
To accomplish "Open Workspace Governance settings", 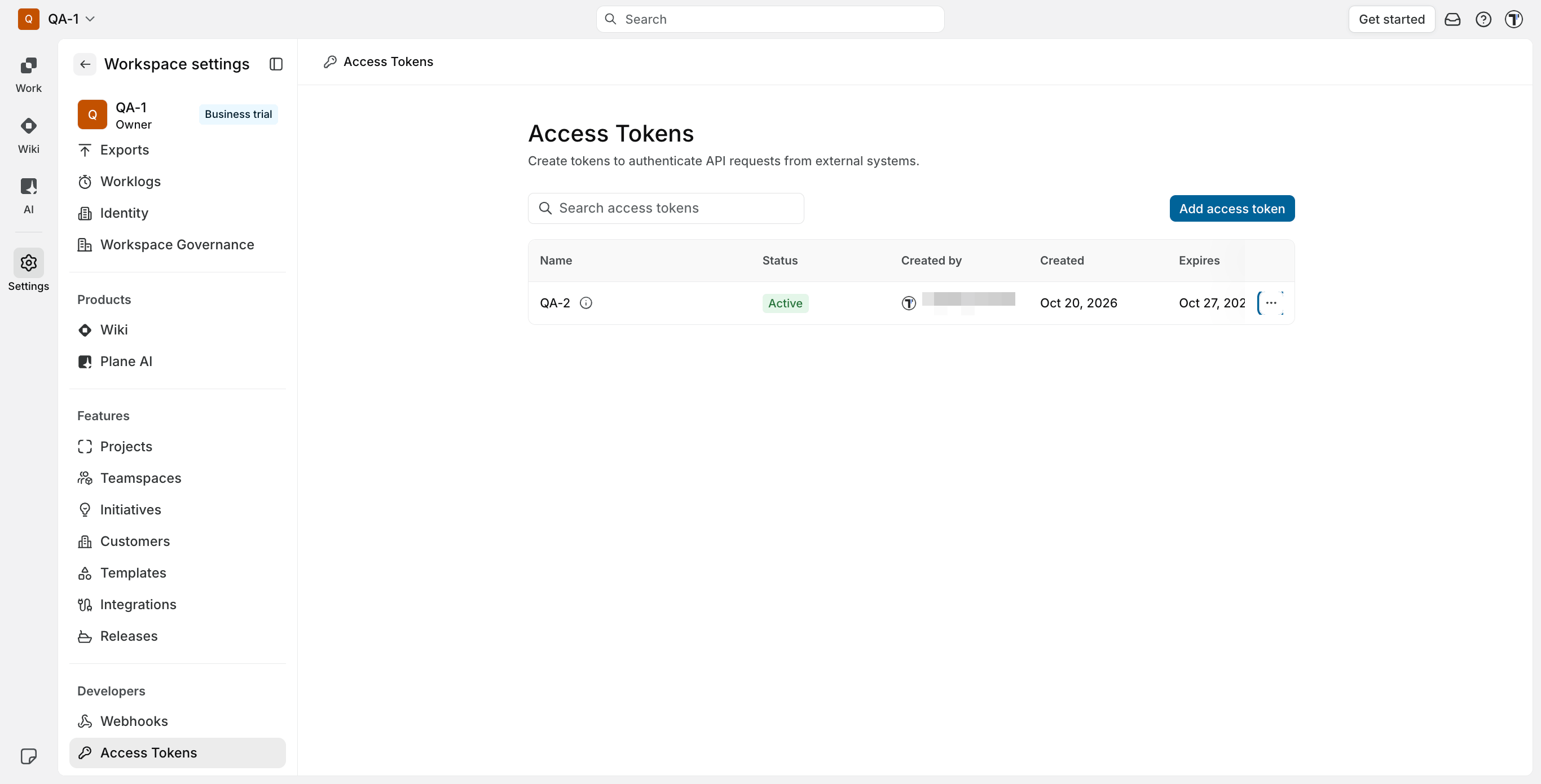I will pyautogui.click(x=178, y=245).
